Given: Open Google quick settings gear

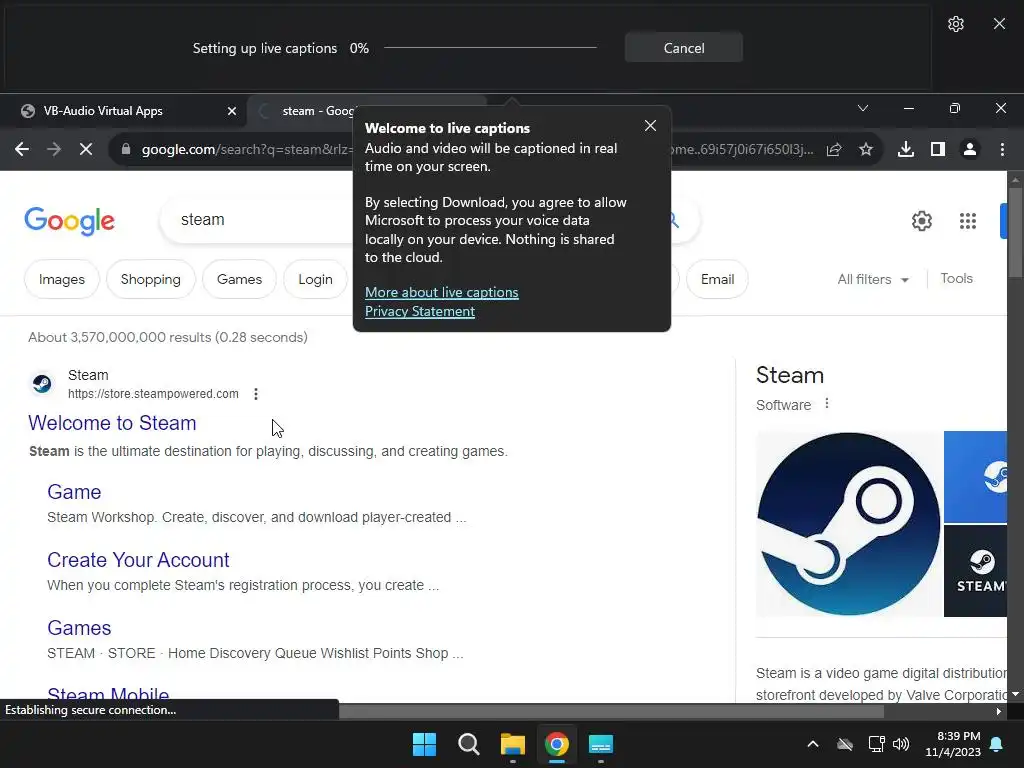Looking at the screenshot, I should point(921,221).
